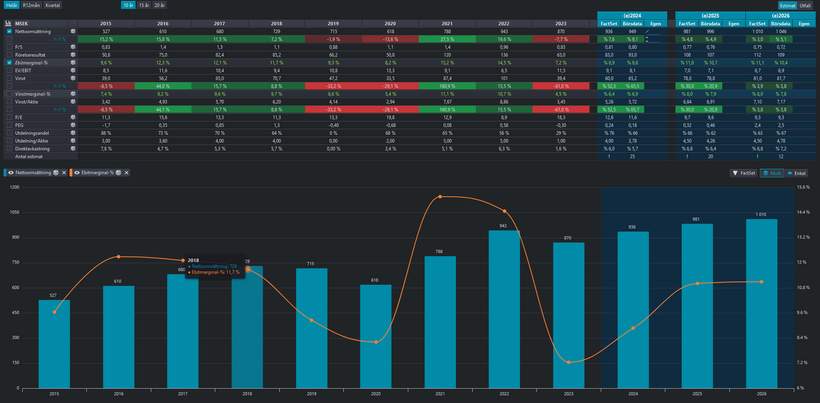Tick the Vinst/Aktie checkbox
The width and height of the screenshot is (820, 403).
[9, 101]
